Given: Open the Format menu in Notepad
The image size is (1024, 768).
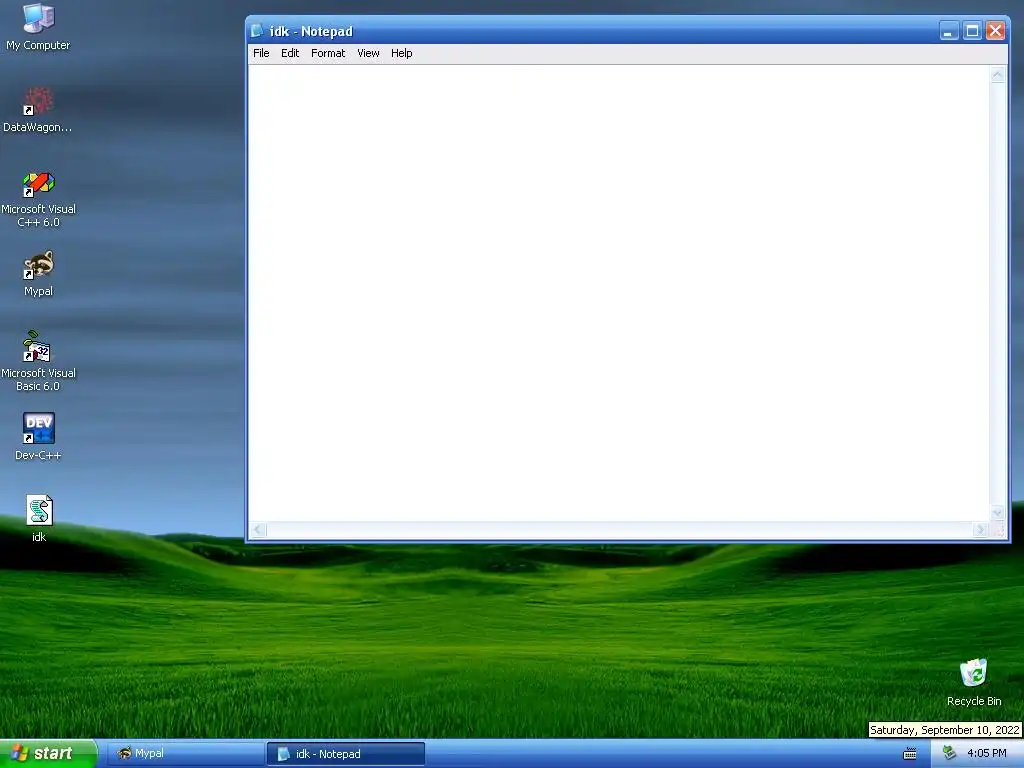Looking at the screenshot, I should [x=328, y=54].
